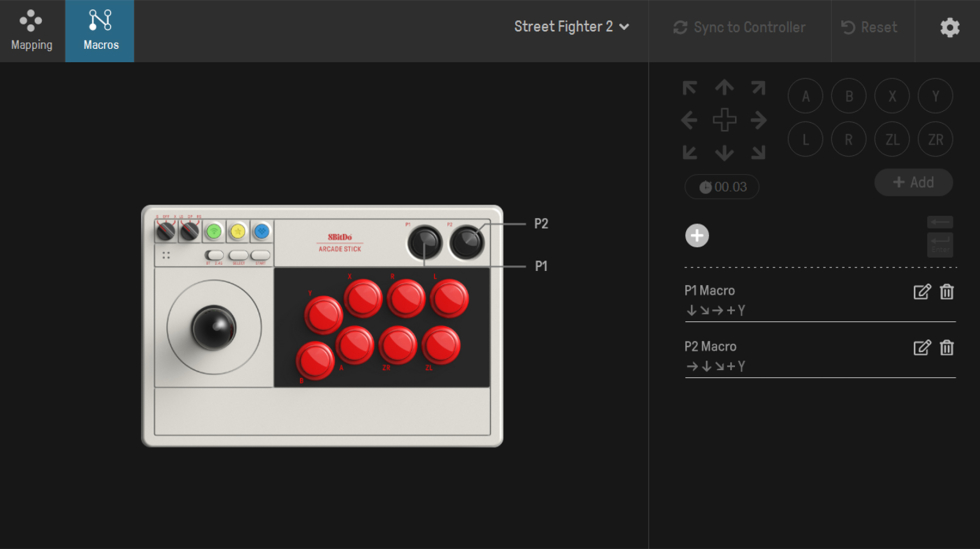Click the P2 Macro input sequence
Image resolution: width=980 pixels, height=549 pixels.
(x=716, y=366)
